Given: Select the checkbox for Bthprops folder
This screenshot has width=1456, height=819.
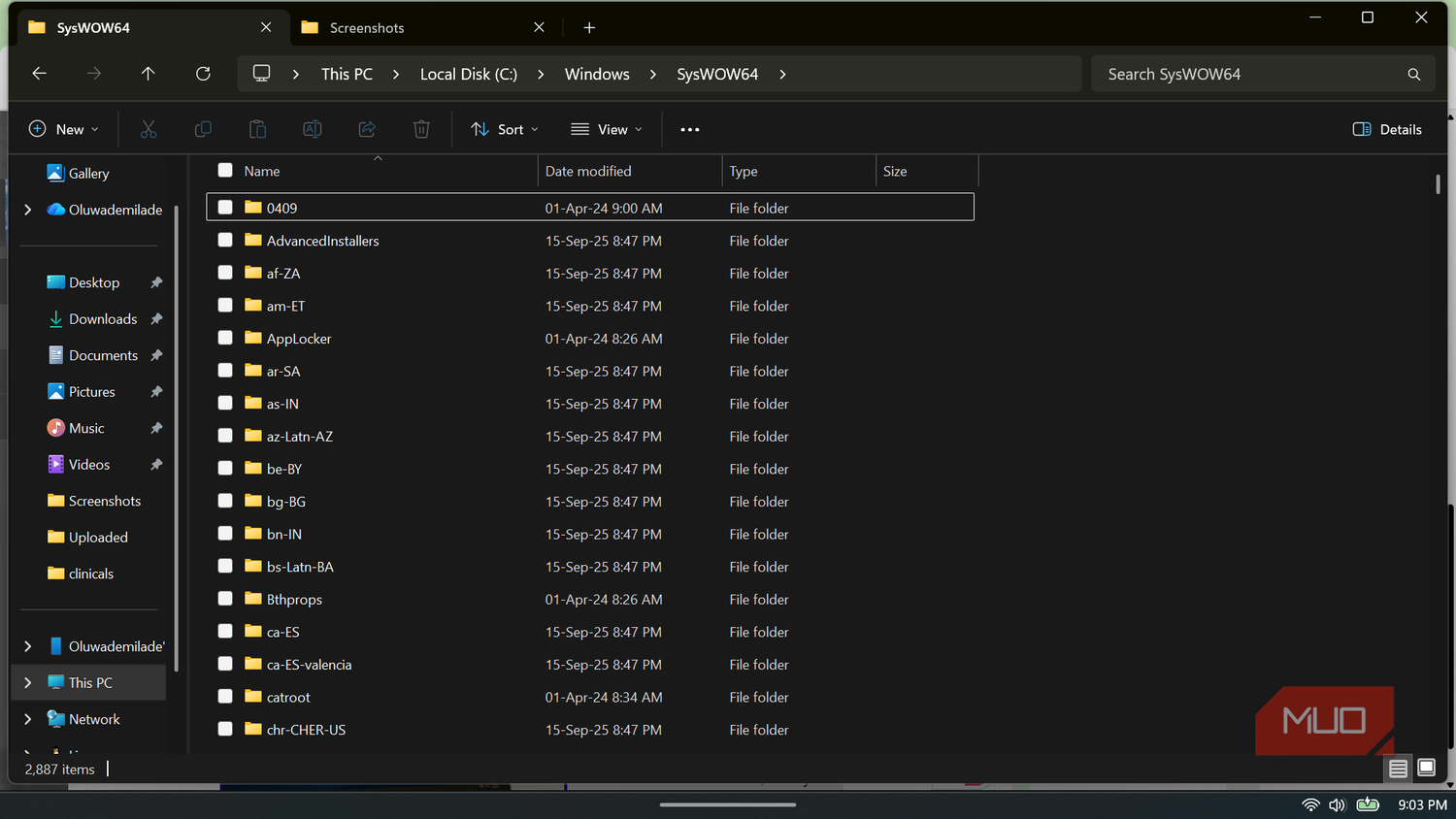Looking at the screenshot, I should (x=225, y=599).
